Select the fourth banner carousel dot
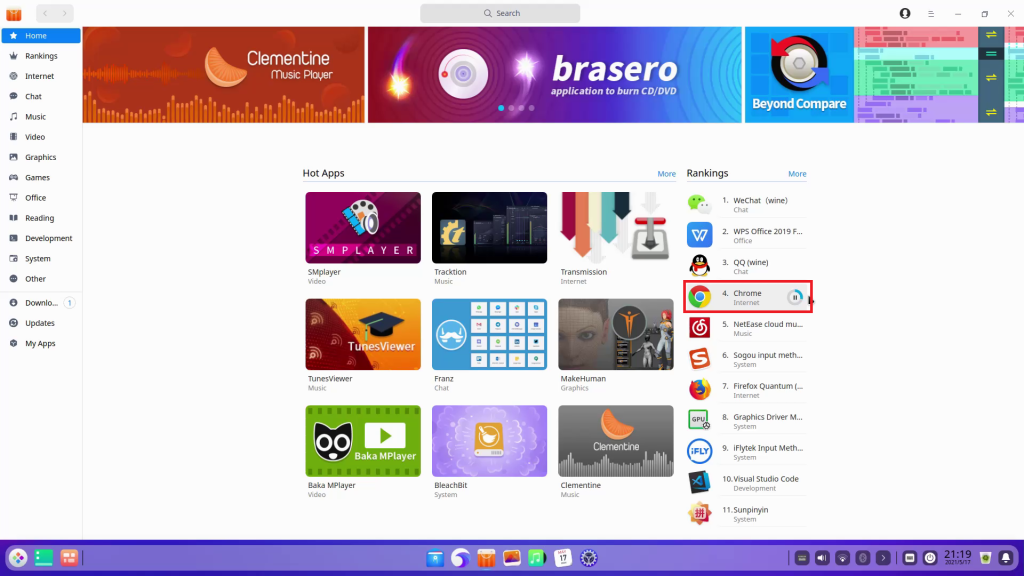Screen dimensions: 1024x576 532,108
